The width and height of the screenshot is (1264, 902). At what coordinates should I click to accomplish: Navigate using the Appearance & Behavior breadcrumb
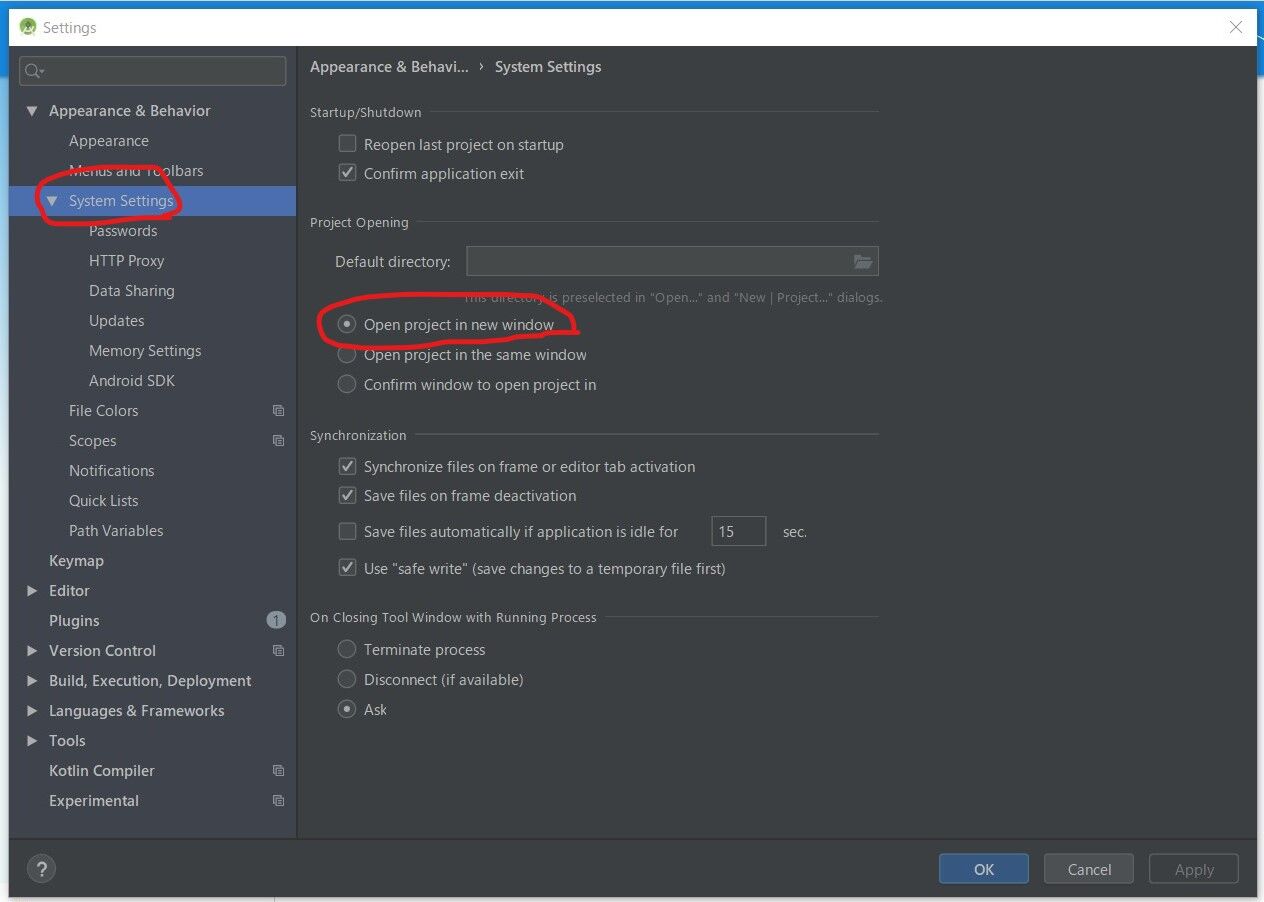click(389, 66)
